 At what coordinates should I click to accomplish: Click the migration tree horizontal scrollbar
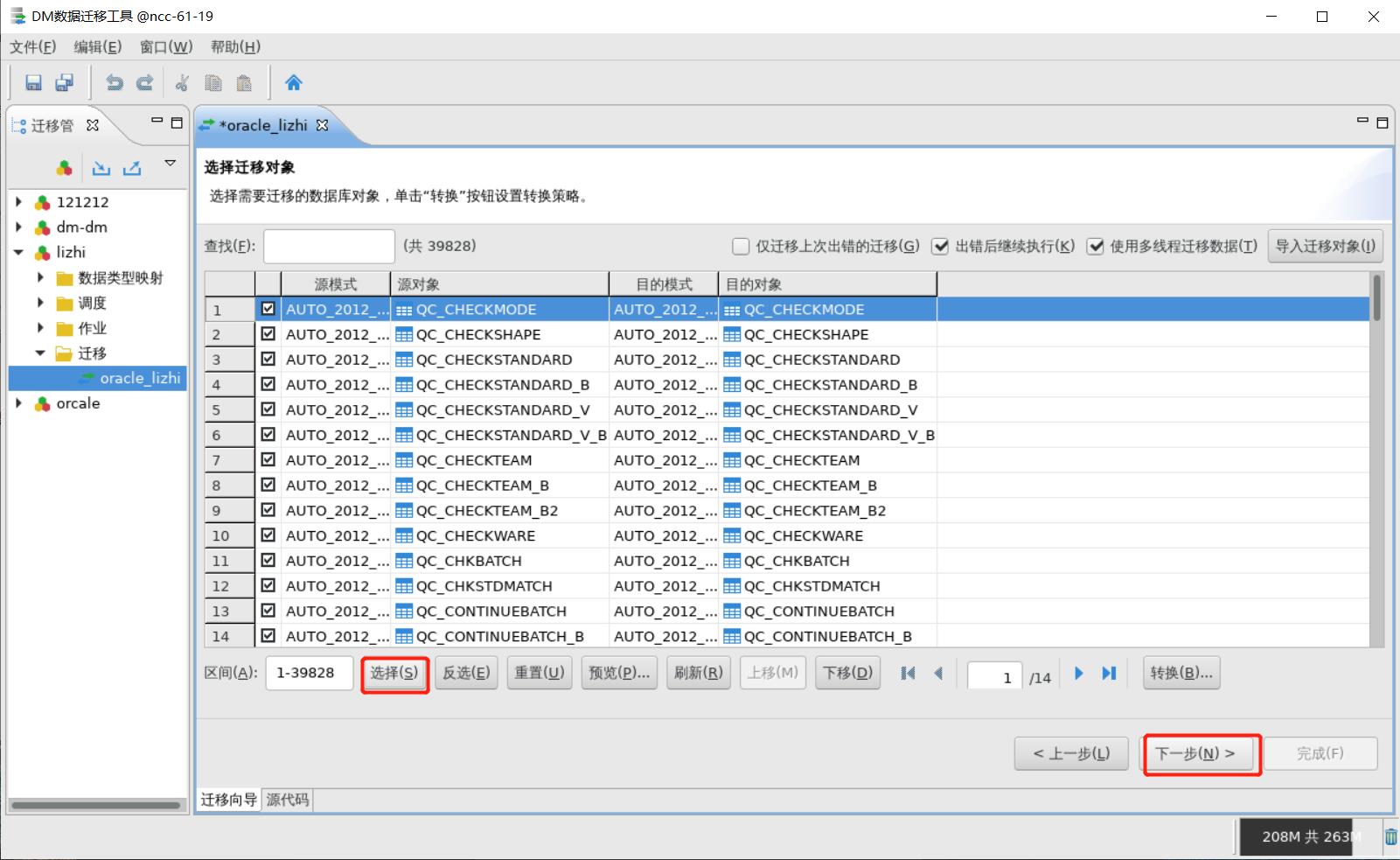click(96, 805)
